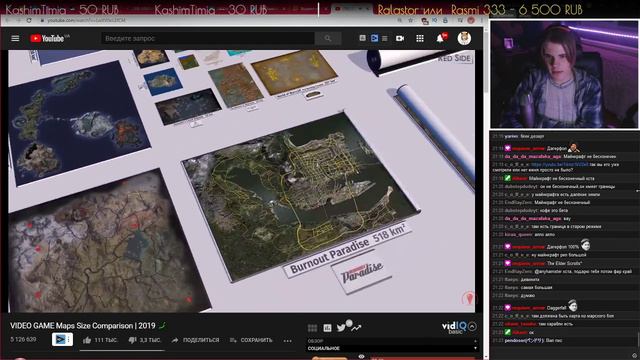Dislike the video with thumbs down
Viewport: 640px width, 360px height.
point(145,340)
